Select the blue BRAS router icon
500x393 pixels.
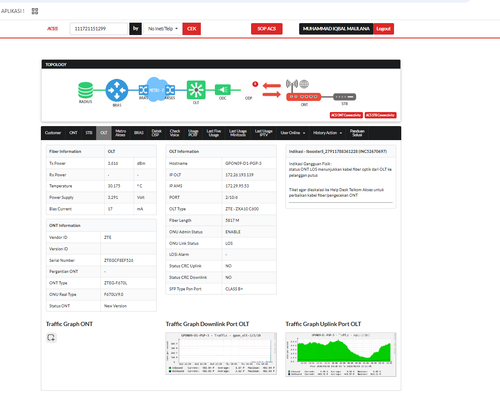[x=117, y=90]
